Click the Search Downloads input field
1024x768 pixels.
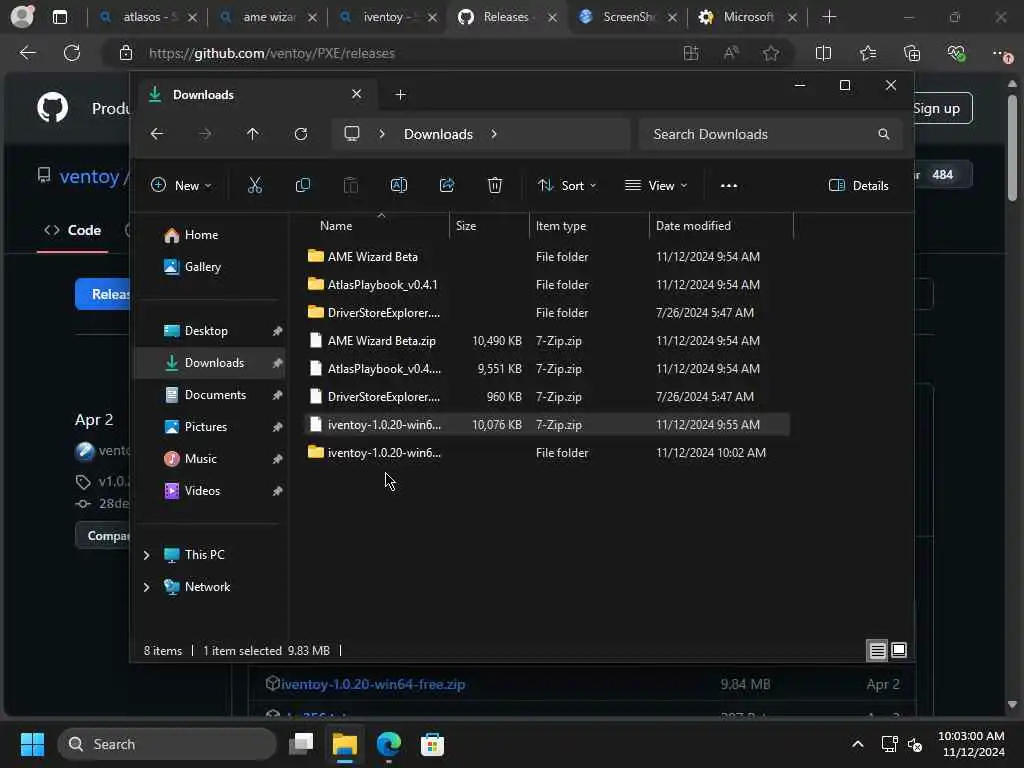click(771, 134)
